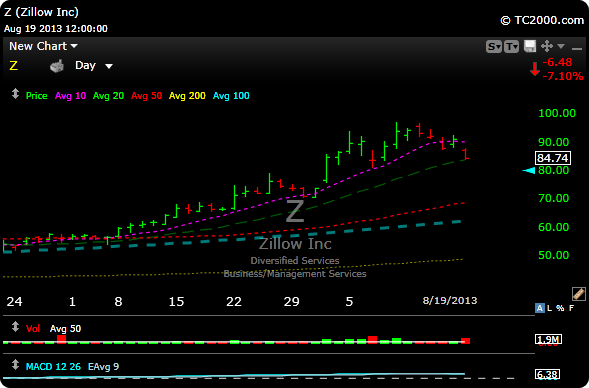The height and width of the screenshot is (388, 589).
Task: Open the T dropdown button
Action: pos(511,47)
